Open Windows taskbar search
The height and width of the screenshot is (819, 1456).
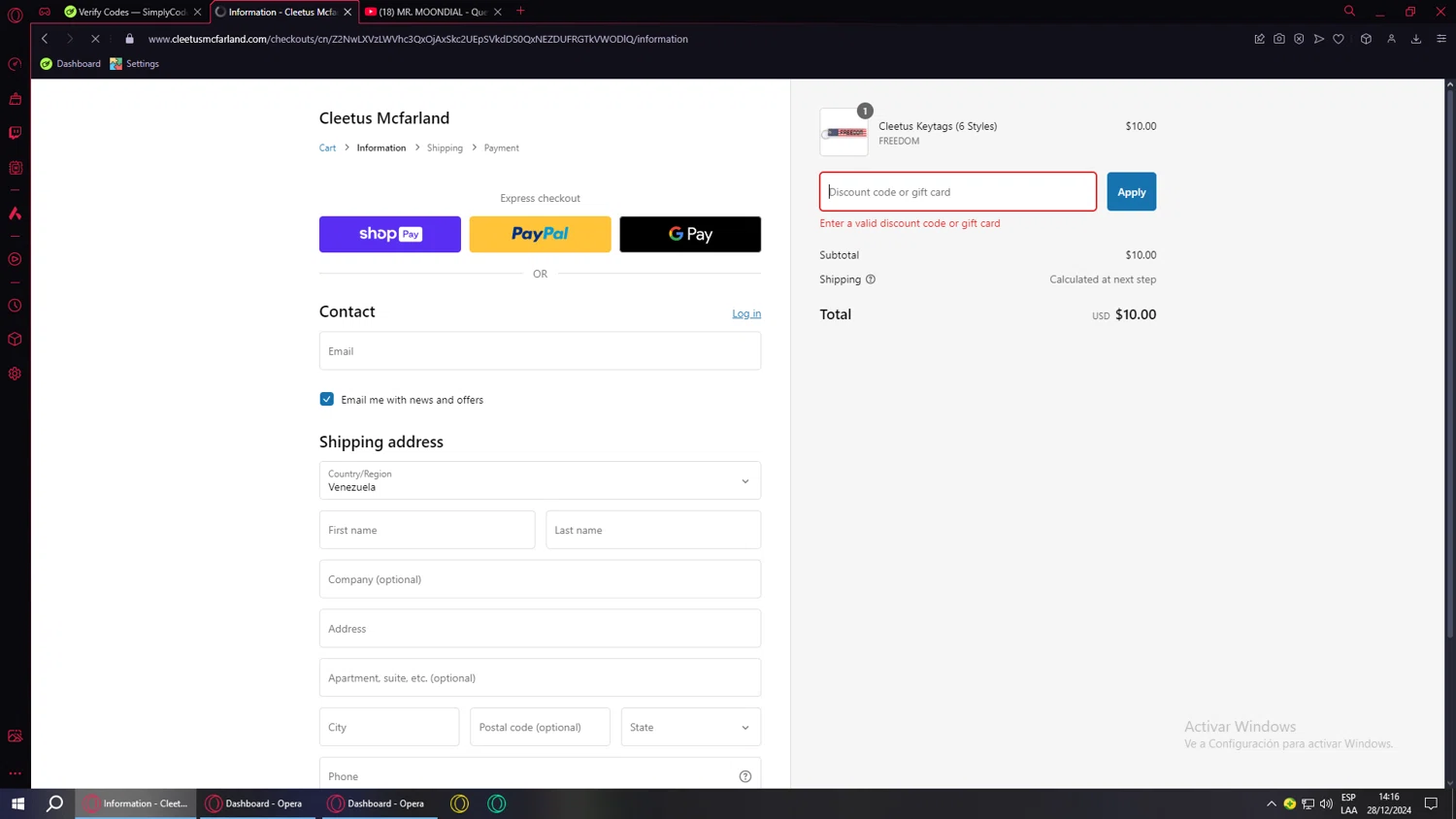[55, 803]
